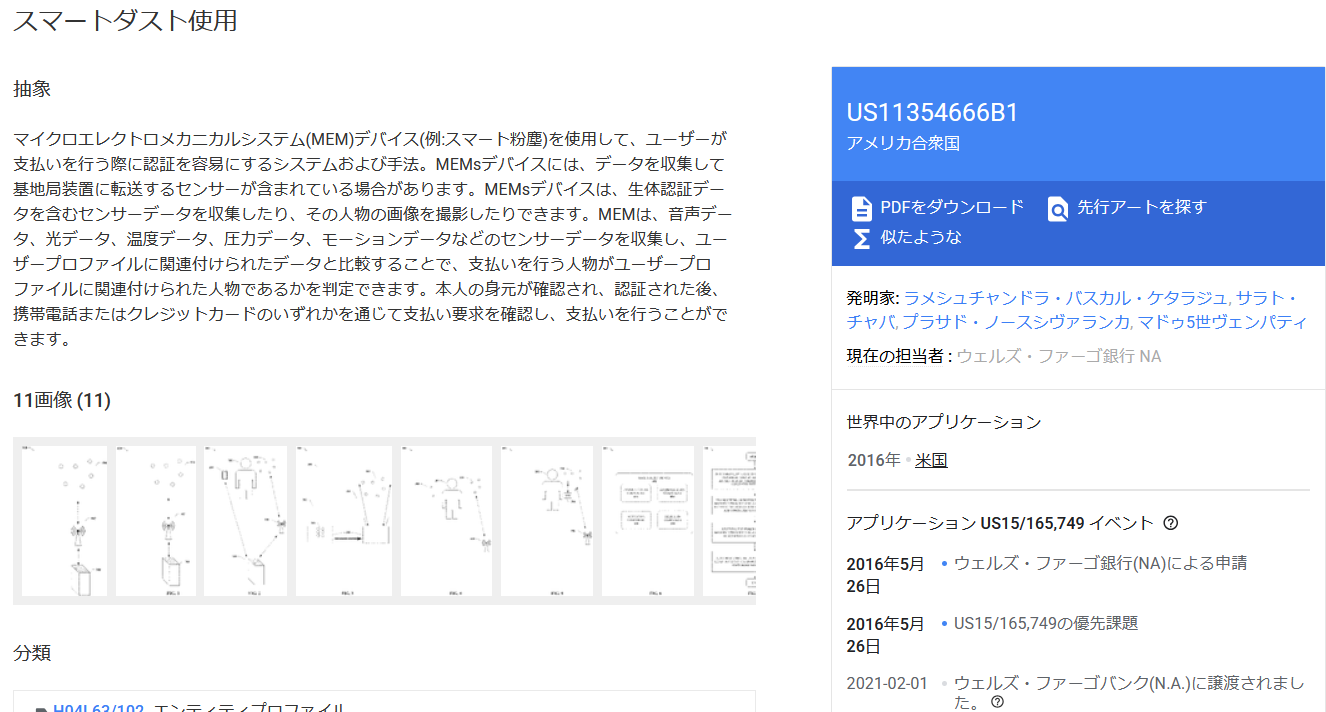Open fifth patent figure thumbnail
The image size is (1326, 712).
coord(446,521)
